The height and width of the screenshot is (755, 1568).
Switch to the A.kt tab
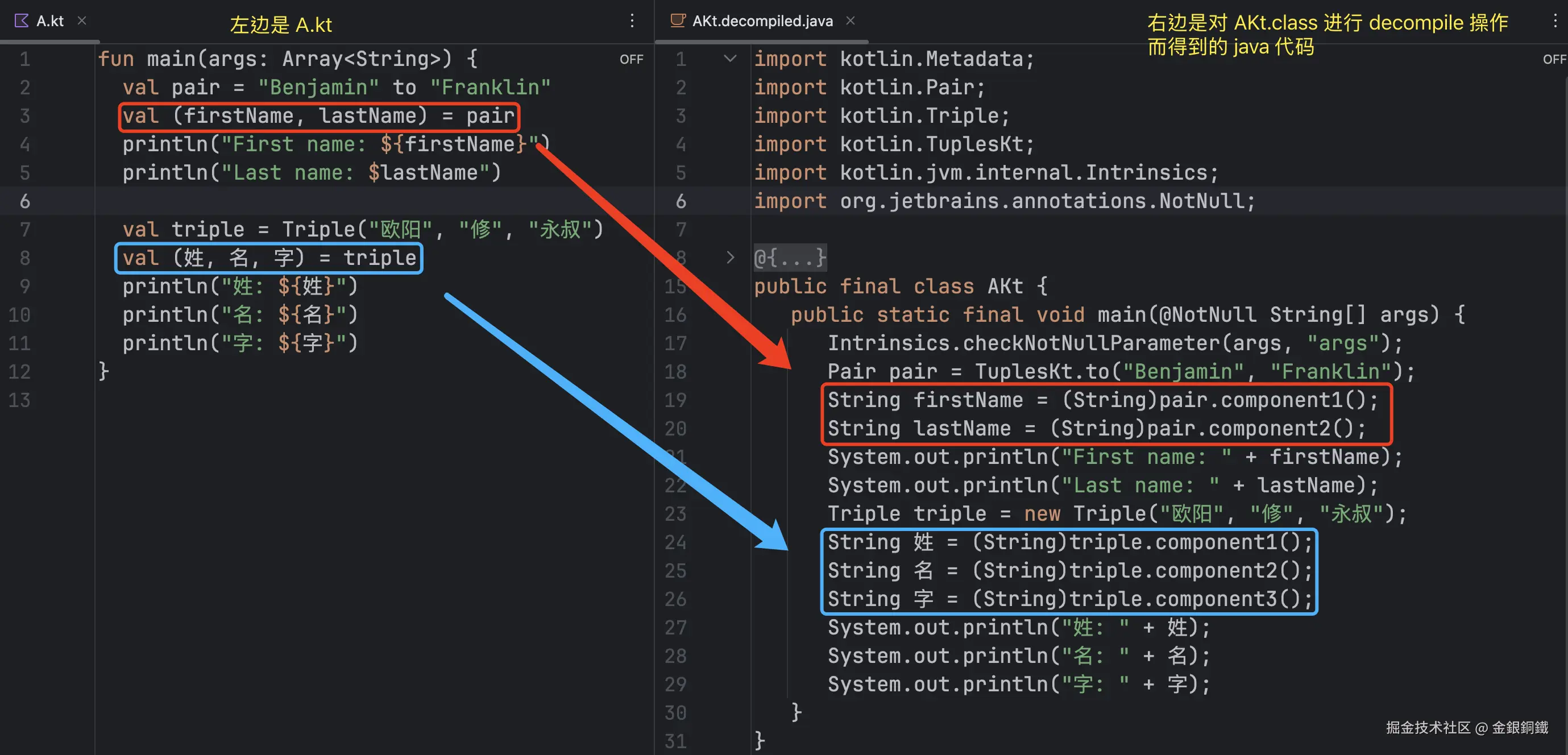tap(50, 20)
